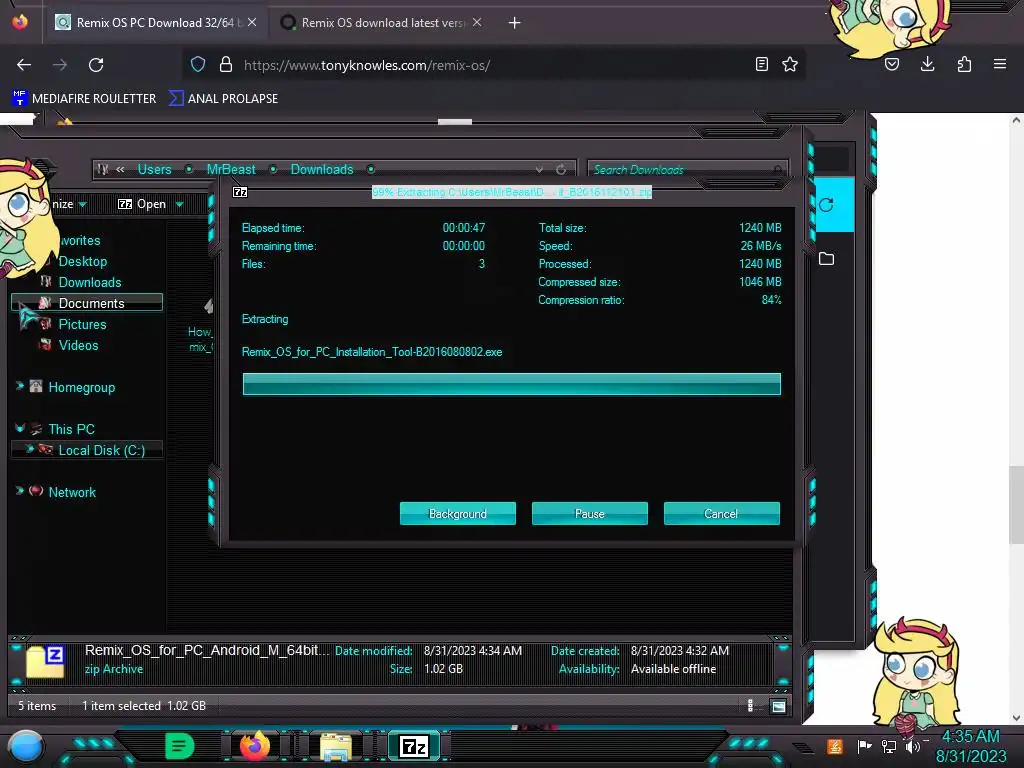Click the Search Downloads field
Image resolution: width=1024 pixels, height=768 pixels.
coord(688,170)
